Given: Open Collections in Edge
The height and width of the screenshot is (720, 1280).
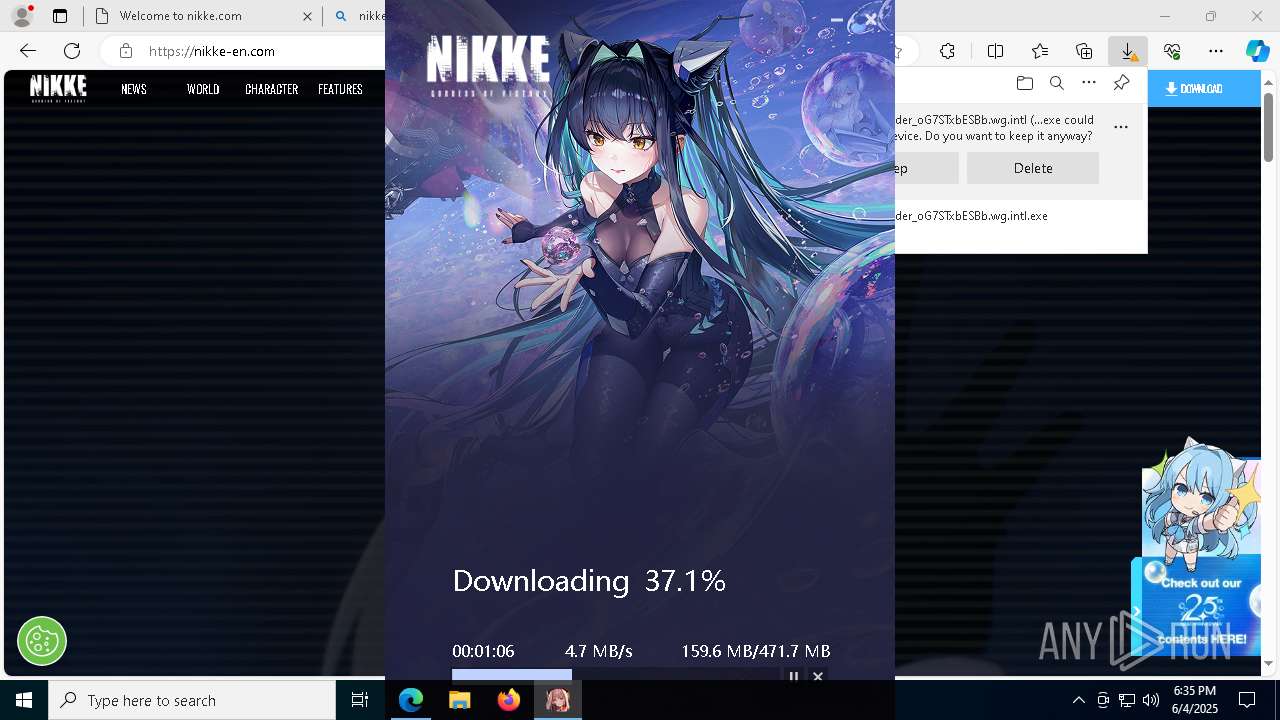Looking at the screenshot, I should 1084,51.
